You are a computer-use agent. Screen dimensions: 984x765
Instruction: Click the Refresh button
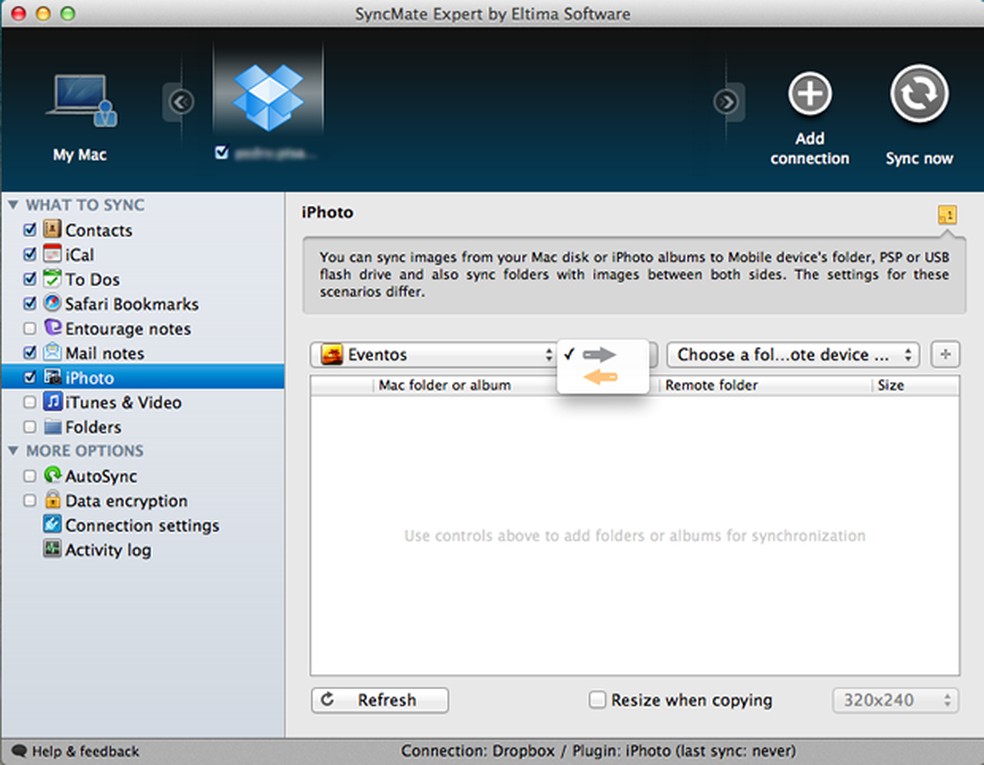pos(380,700)
